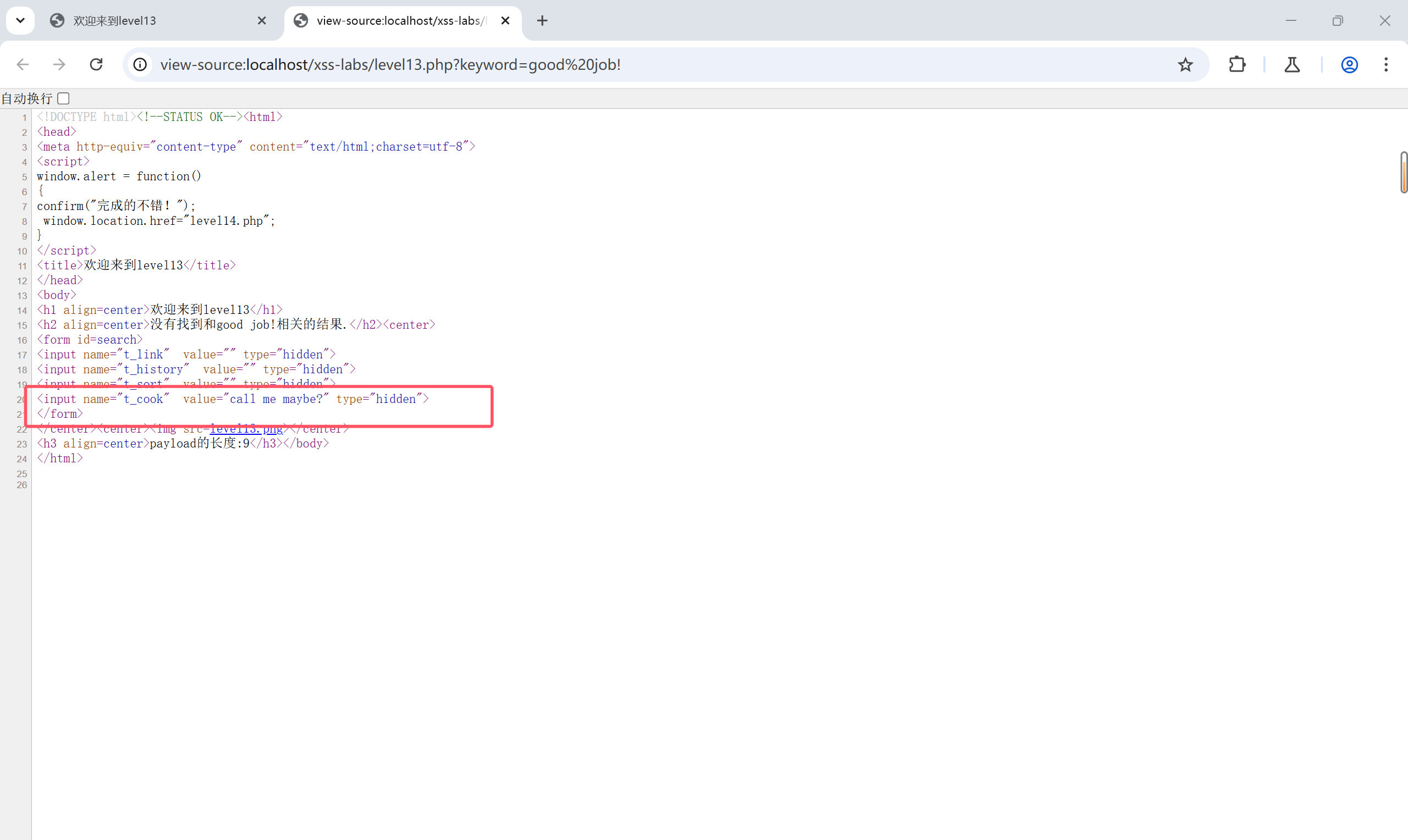Reload the view-source page
The width and height of the screenshot is (1408, 840).
click(96, 64)
